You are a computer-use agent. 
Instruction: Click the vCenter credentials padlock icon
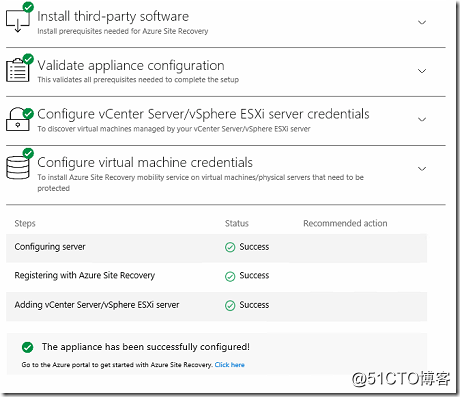tap(18, 119)
